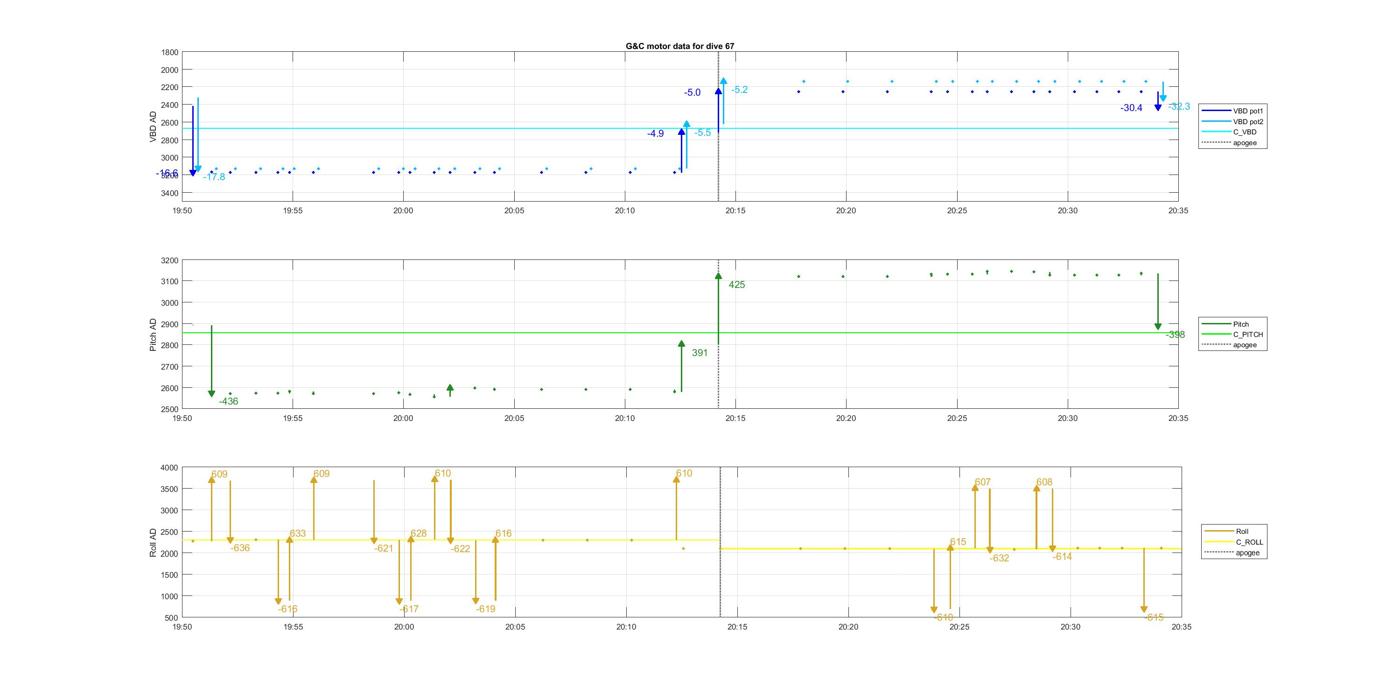Select the "C_VBD" legend entry
The width and height of the screenshot is (1400, 693).
pos(1230,132)
